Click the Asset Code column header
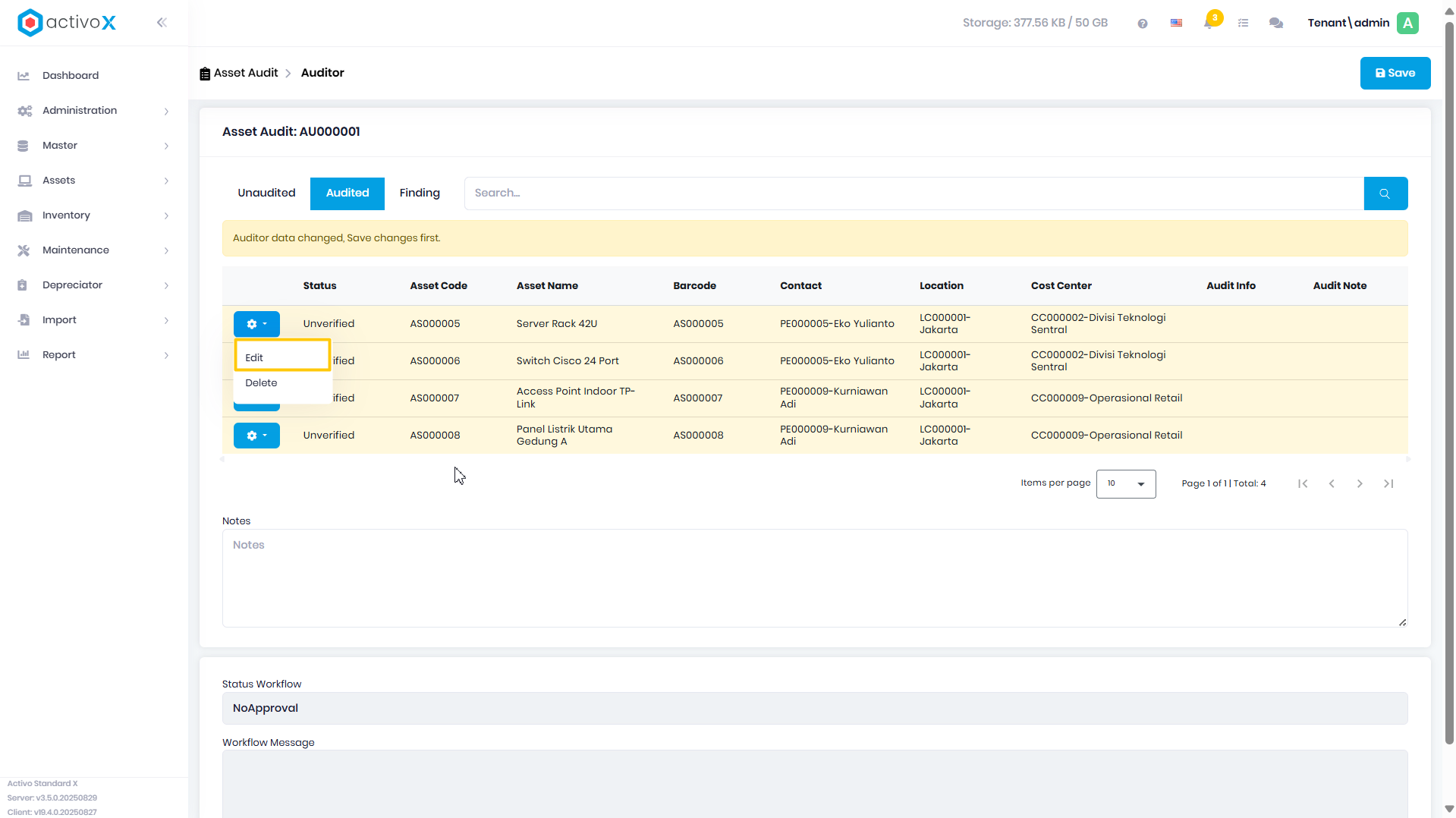 click(x=439, y=286)
